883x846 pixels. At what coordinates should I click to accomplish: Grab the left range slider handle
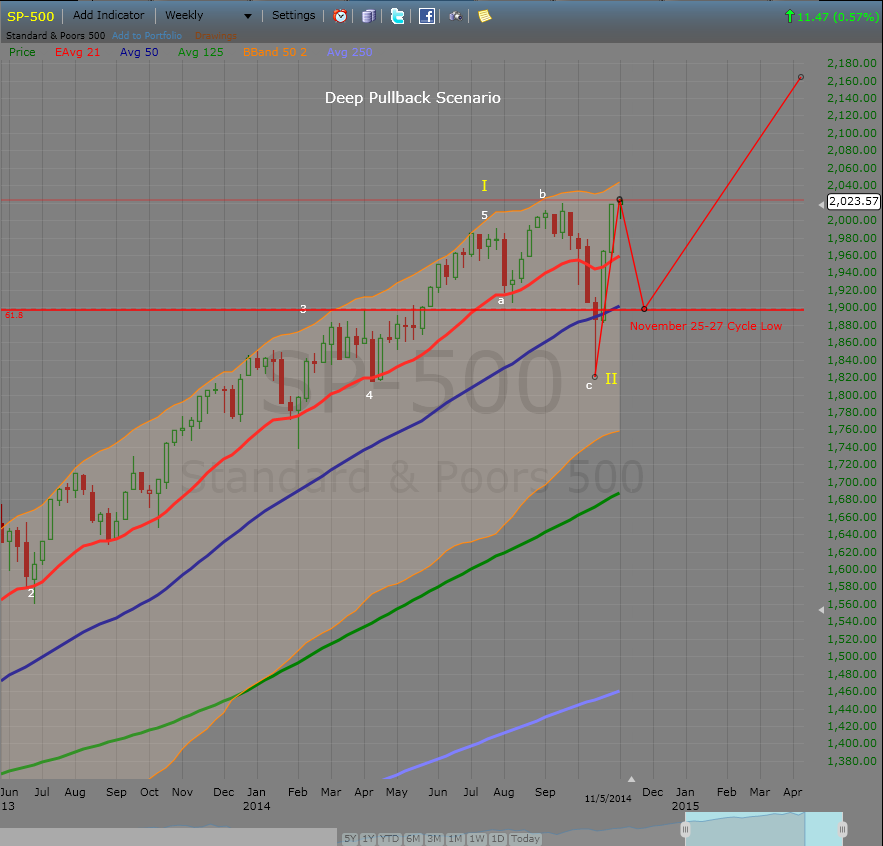pos(685,829)
